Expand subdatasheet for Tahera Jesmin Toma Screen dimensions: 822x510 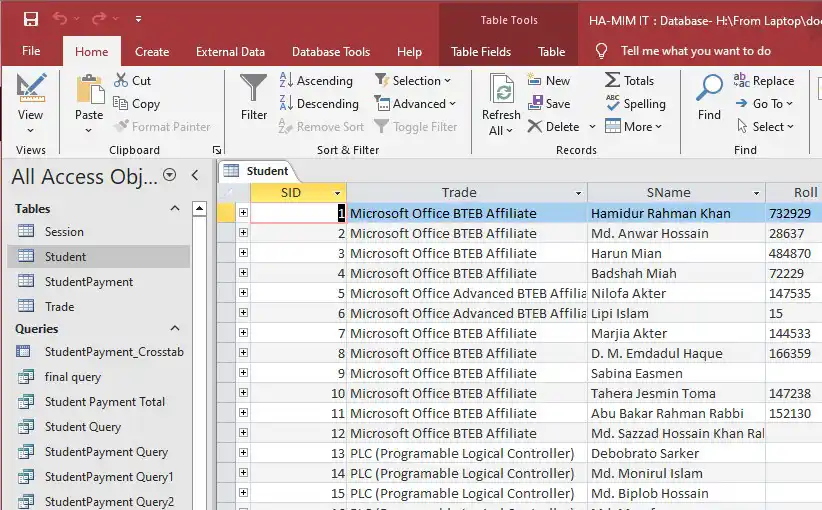pyautogui.click(x=243, y=393)
